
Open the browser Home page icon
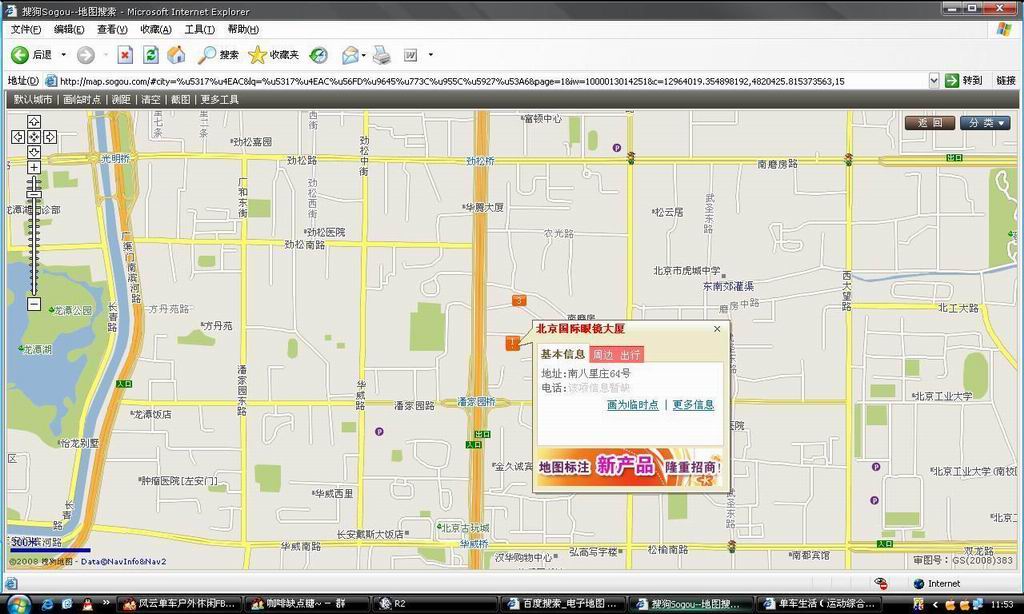175,55
